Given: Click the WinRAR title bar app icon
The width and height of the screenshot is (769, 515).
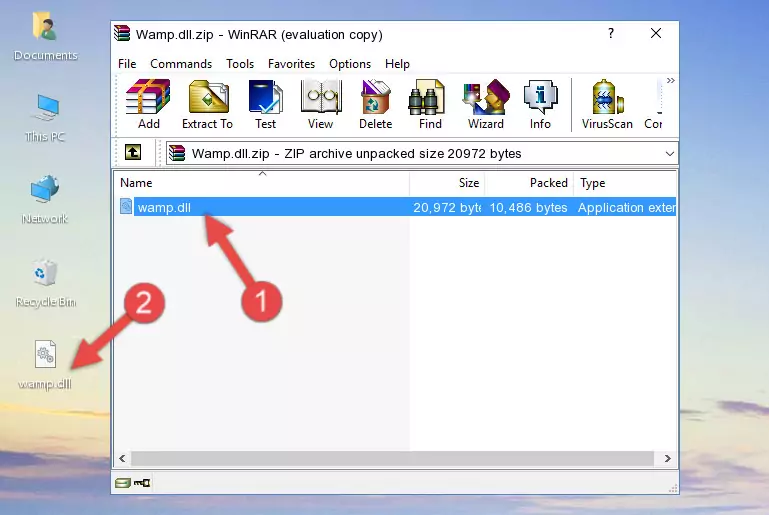Looking at the screenshot, I should [122, 33].
